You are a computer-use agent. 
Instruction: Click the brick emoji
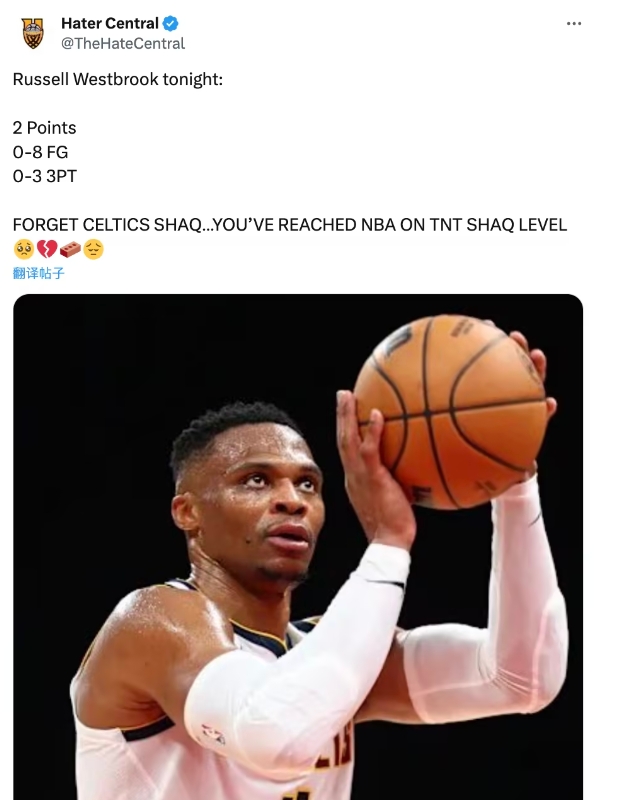point(70,249)
